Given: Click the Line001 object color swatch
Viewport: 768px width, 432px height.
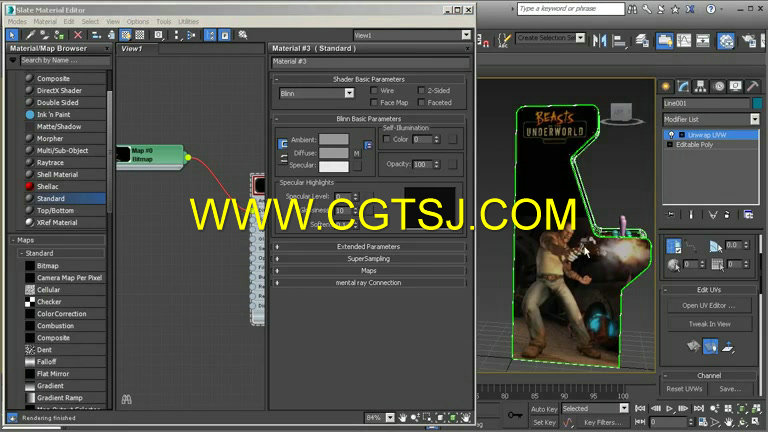Looking at the screenshot, I should click(757, 103).
